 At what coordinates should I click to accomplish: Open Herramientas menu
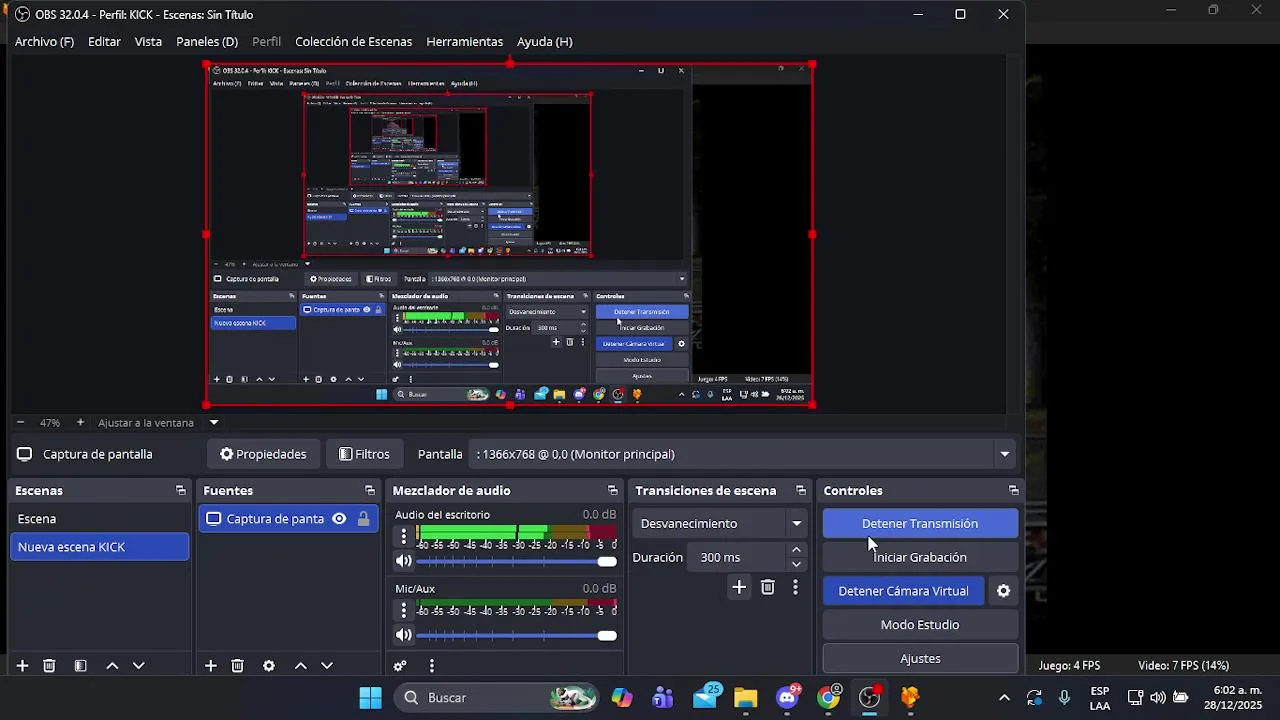[x=464, y=41]
